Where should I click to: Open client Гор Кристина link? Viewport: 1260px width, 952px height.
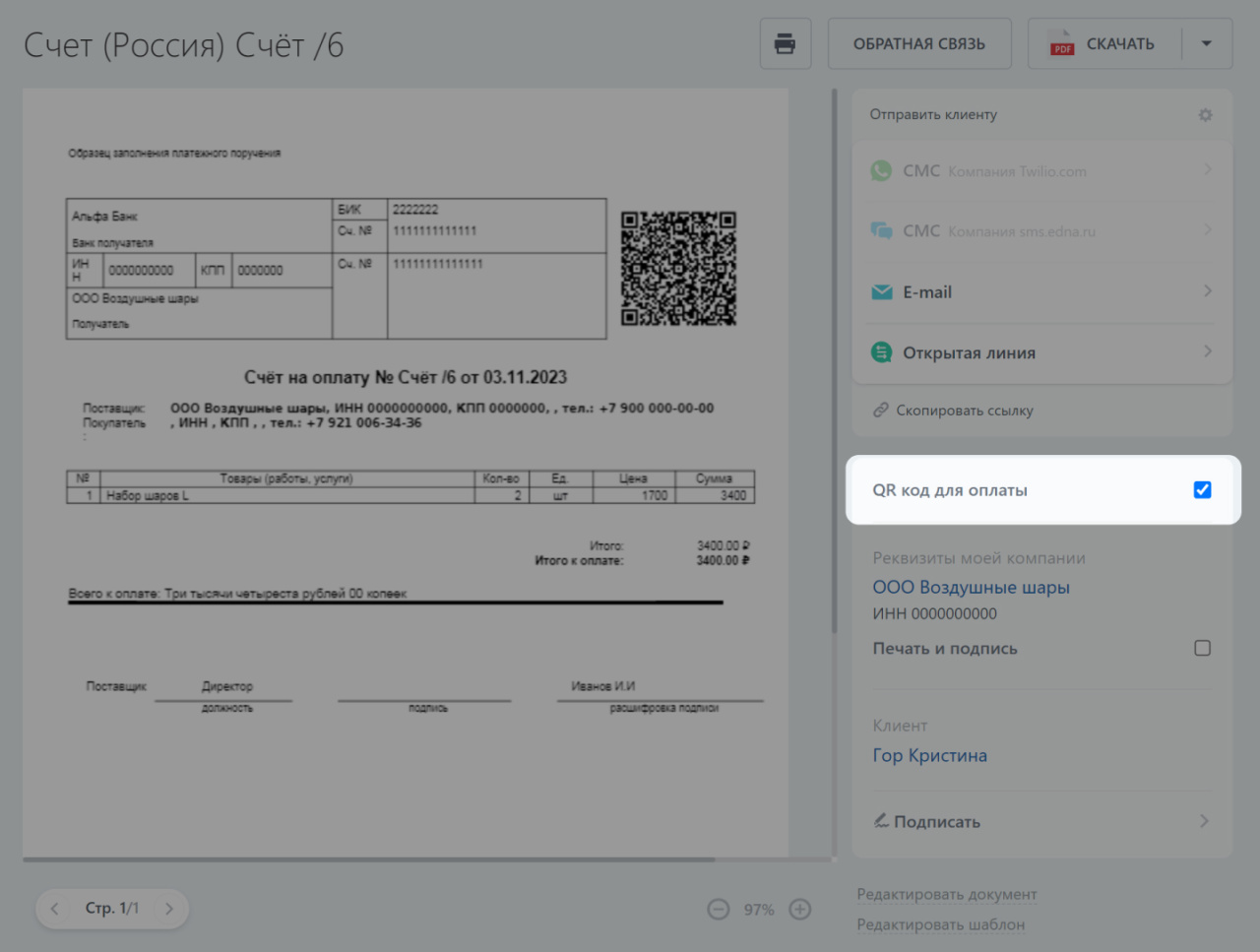tap(929, 755)
